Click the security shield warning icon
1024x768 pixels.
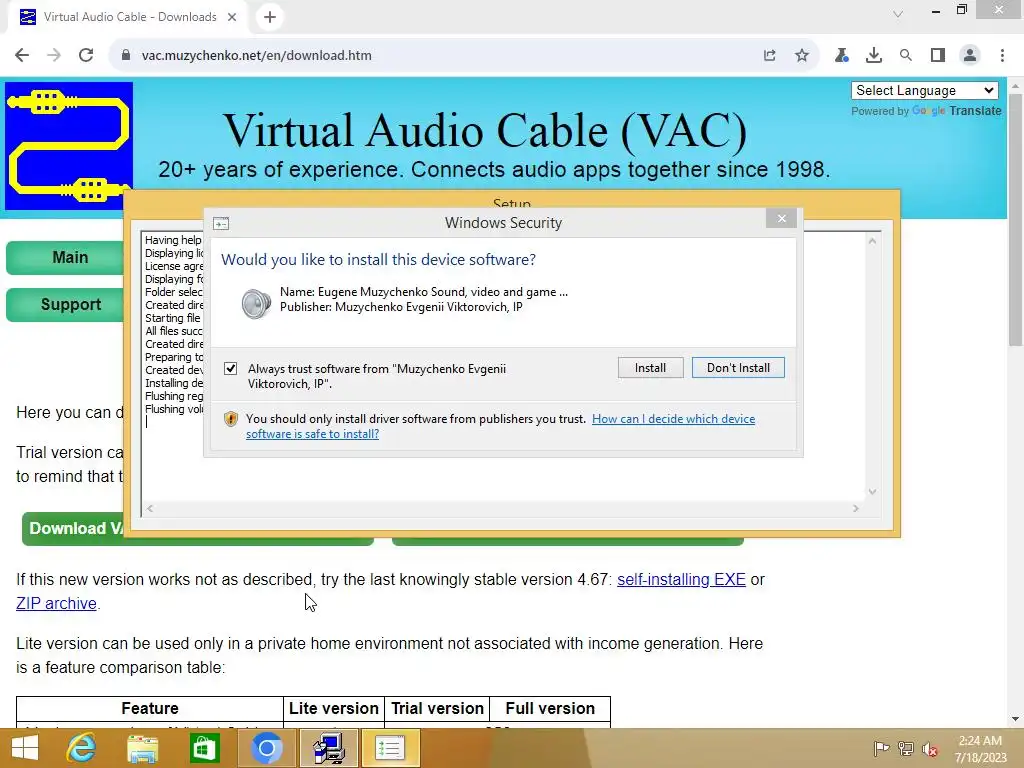(231, 419)
